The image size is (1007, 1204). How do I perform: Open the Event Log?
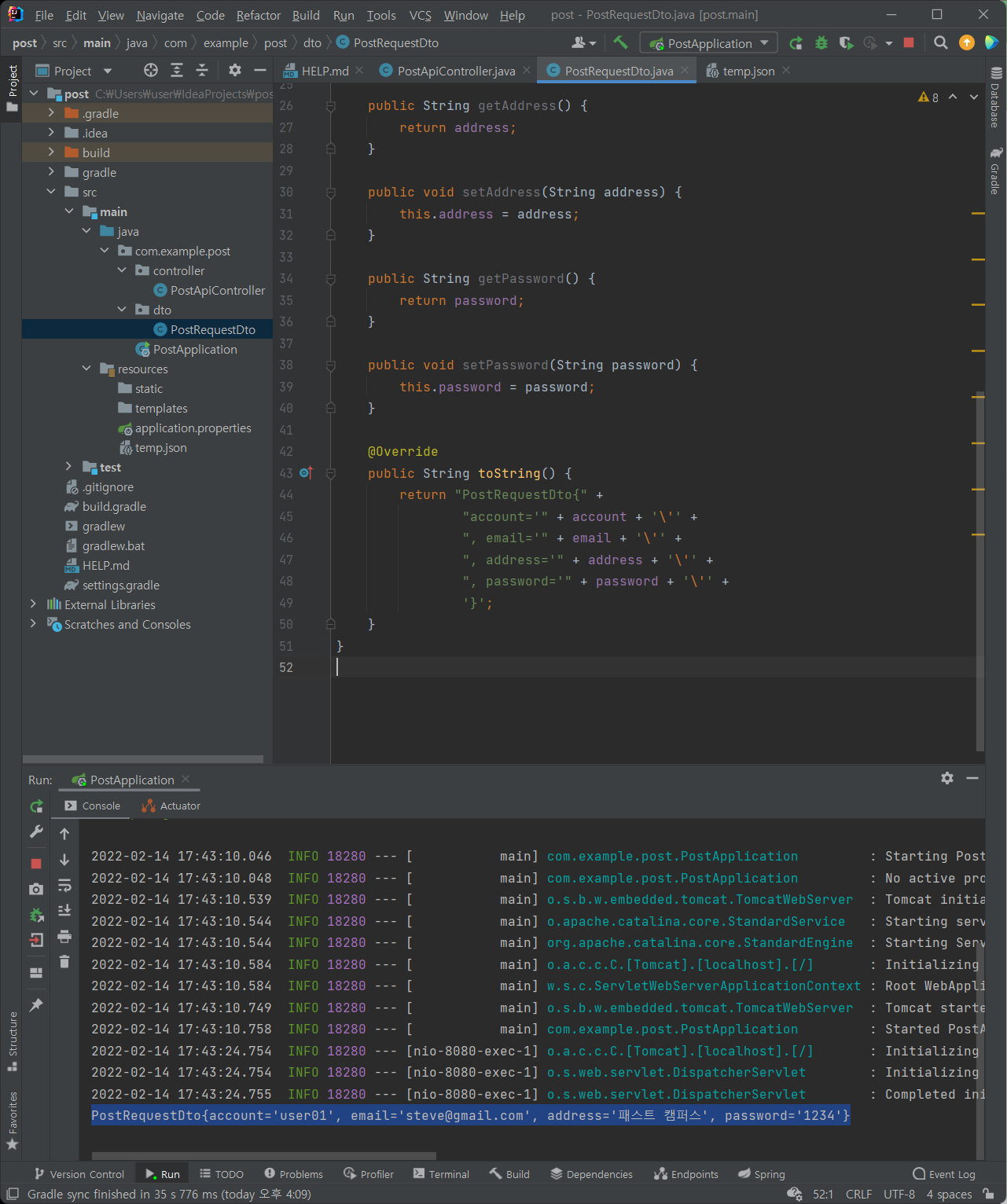click(944, 1174)
